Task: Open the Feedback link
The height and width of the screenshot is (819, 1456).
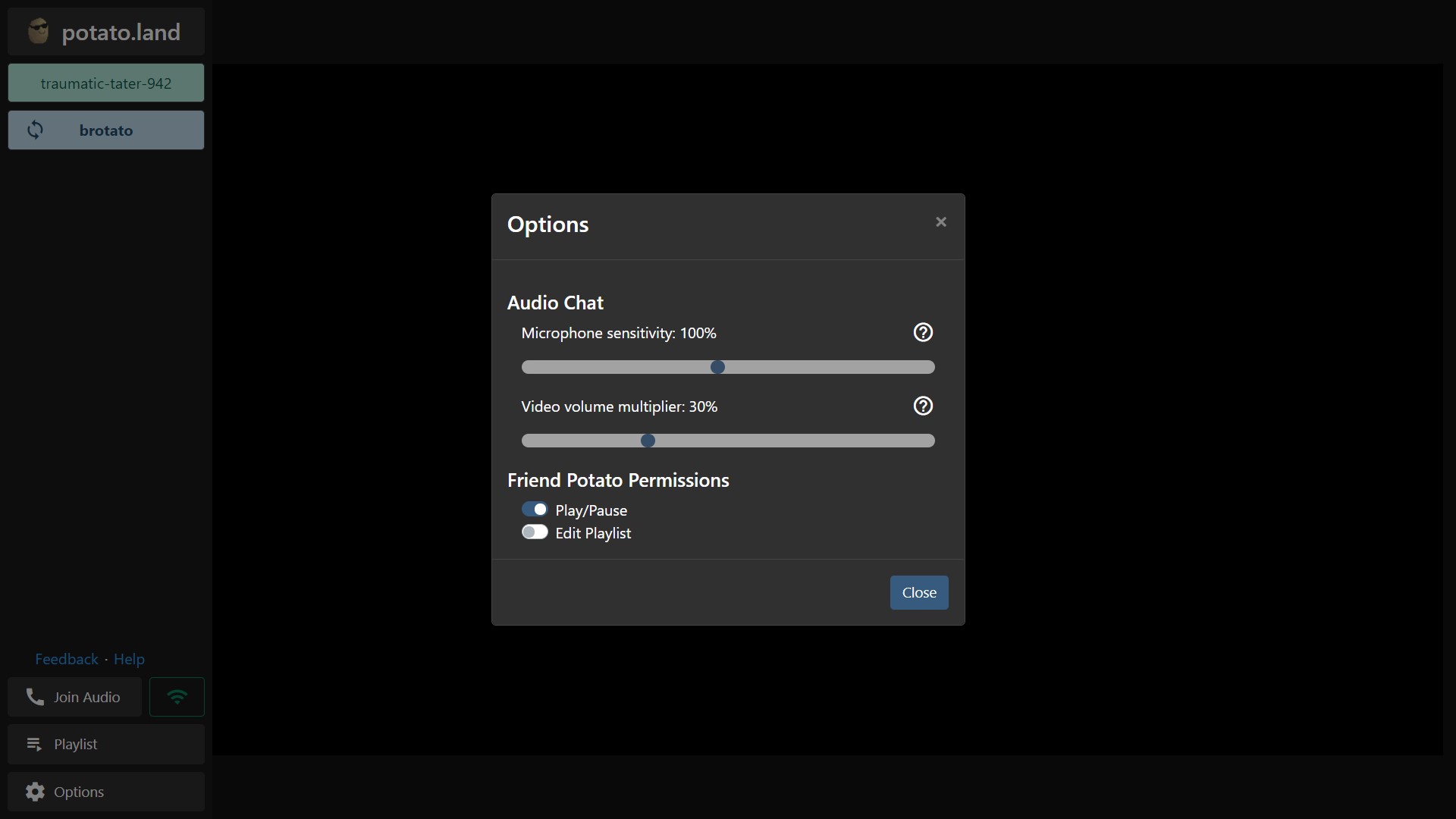Action: [x=67, y=659]
